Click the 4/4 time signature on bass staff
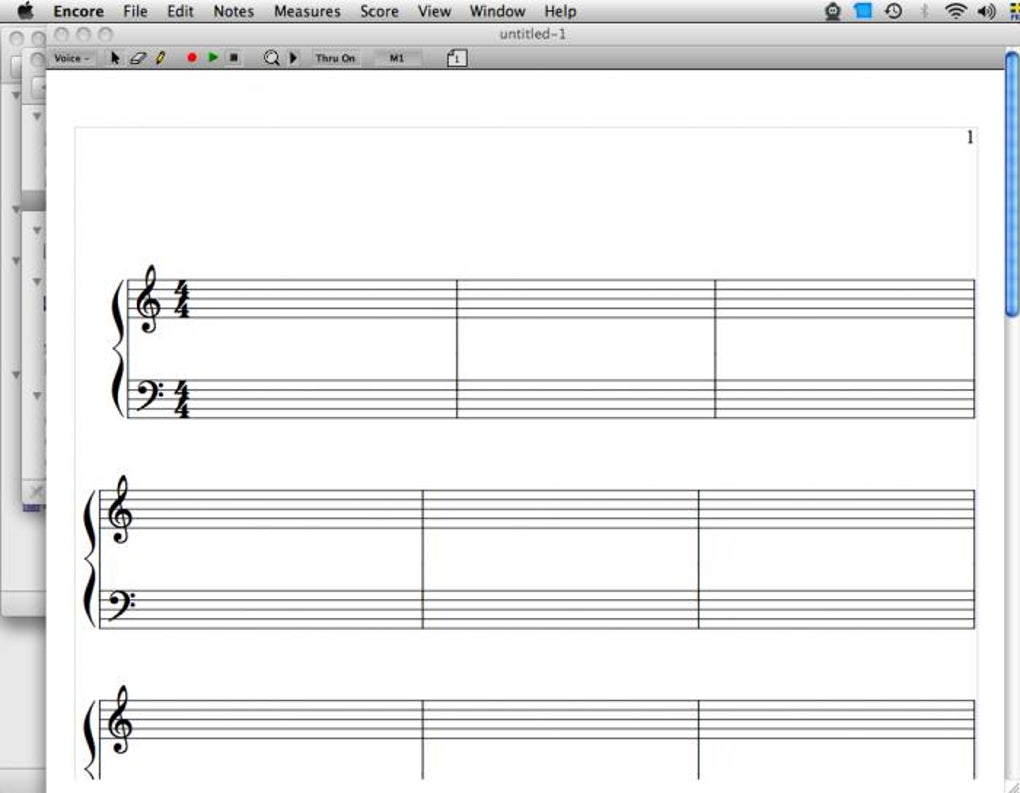Image resolution: width=1020 pixels, height=793 pixels. click(x=182, y=399)
